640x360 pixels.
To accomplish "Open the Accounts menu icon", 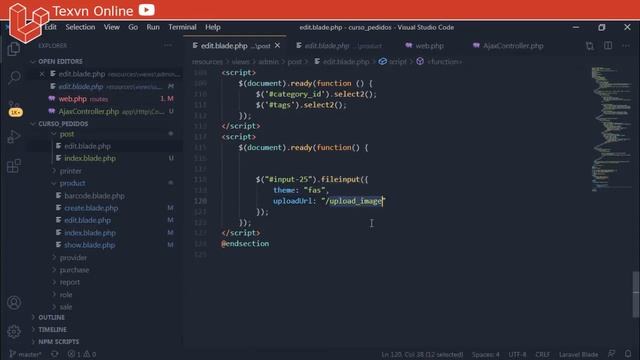I will point(14,302).
